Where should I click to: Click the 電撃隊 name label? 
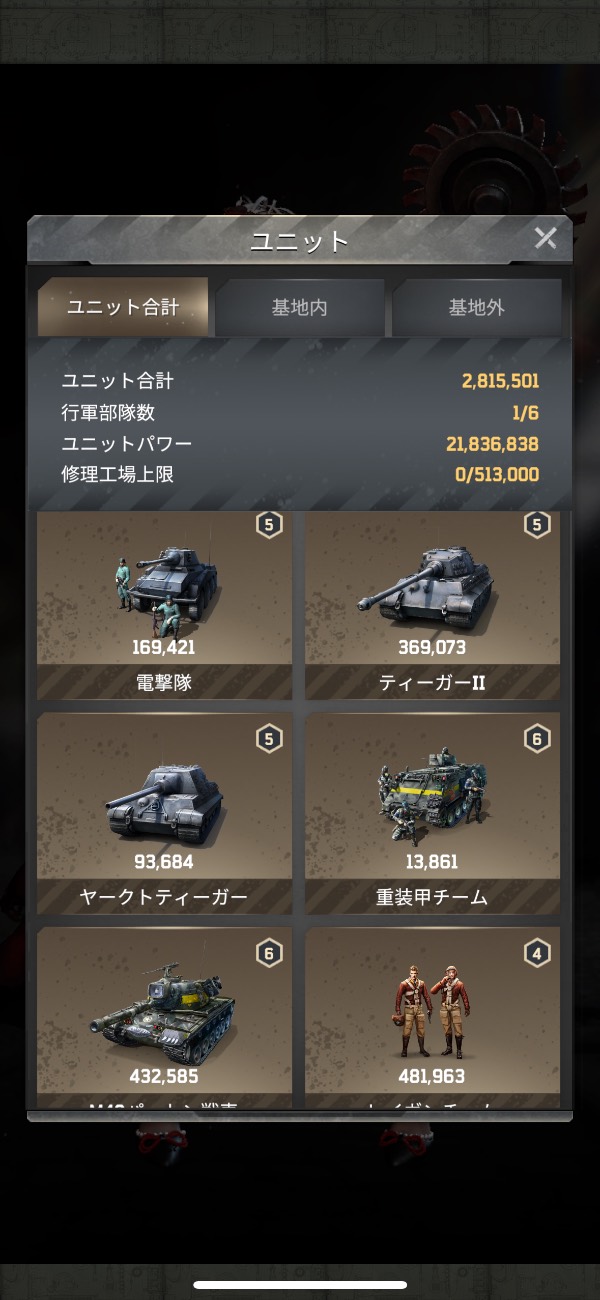[164, 683]
